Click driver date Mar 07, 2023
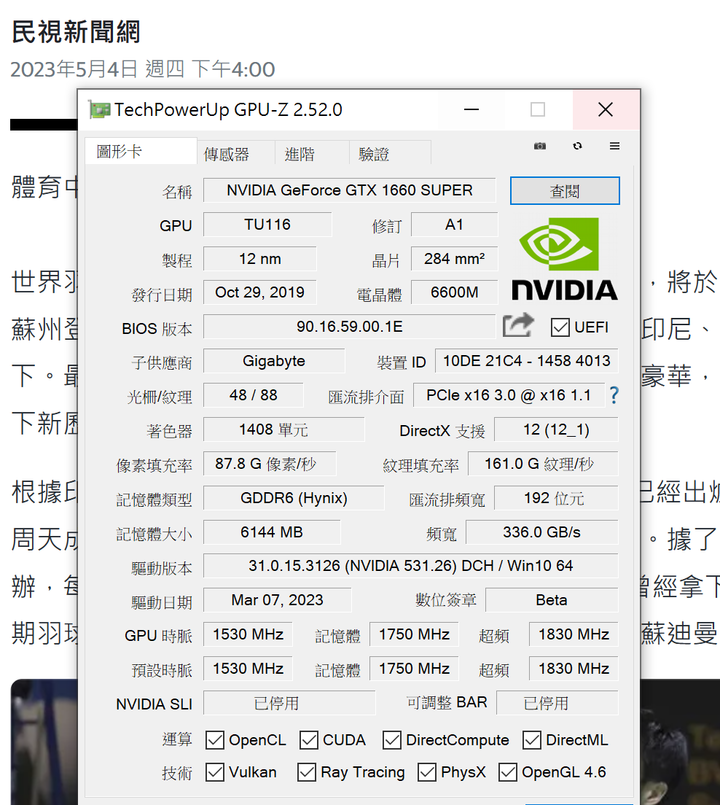 tap(277, 600)
